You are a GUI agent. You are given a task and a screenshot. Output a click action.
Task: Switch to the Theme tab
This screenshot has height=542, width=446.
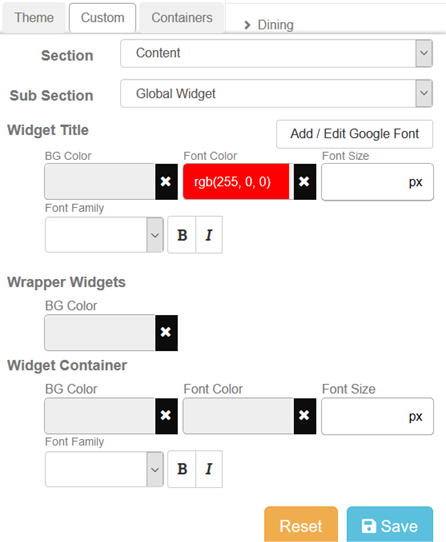coord(34,18)
